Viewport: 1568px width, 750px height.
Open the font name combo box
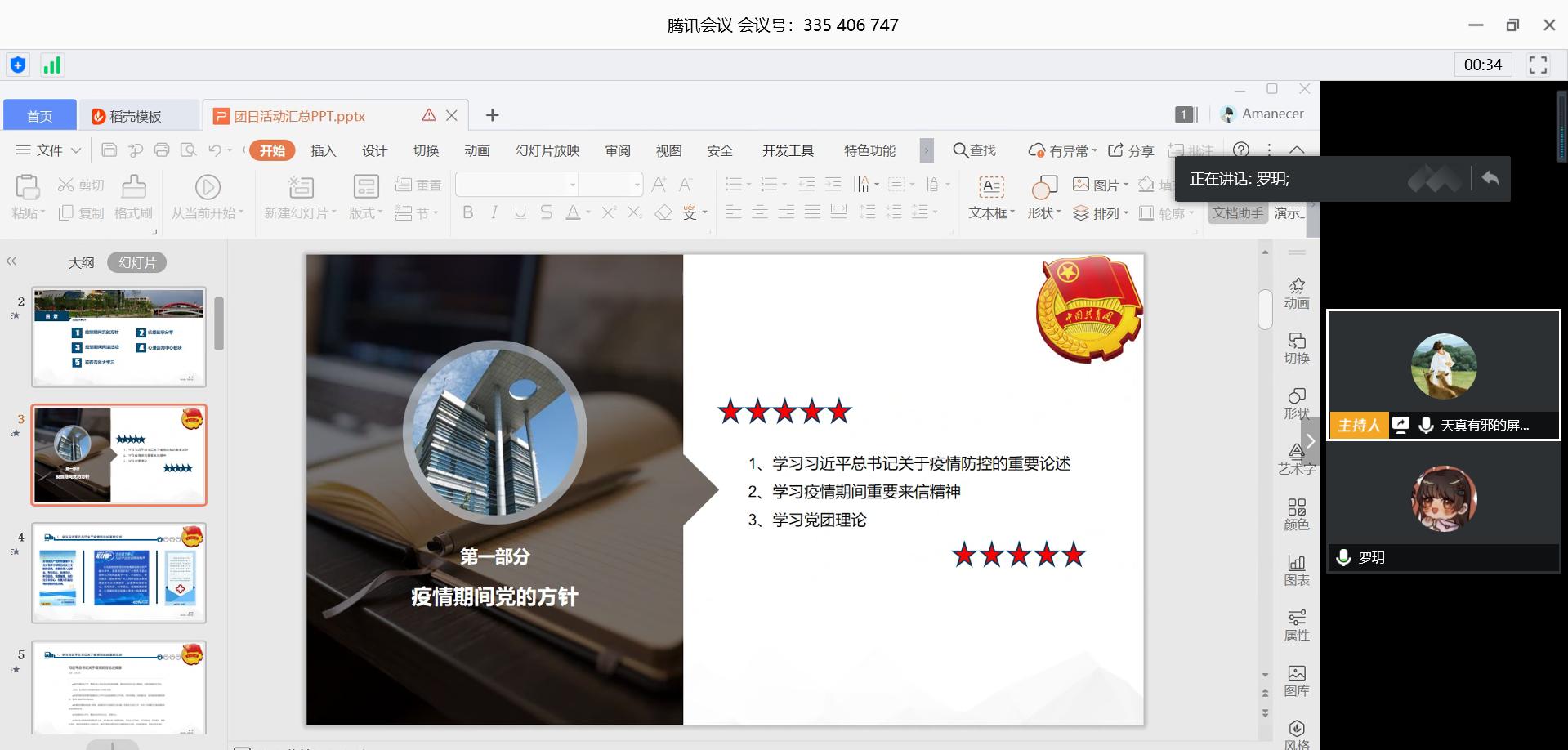click(x=516, y=185)
